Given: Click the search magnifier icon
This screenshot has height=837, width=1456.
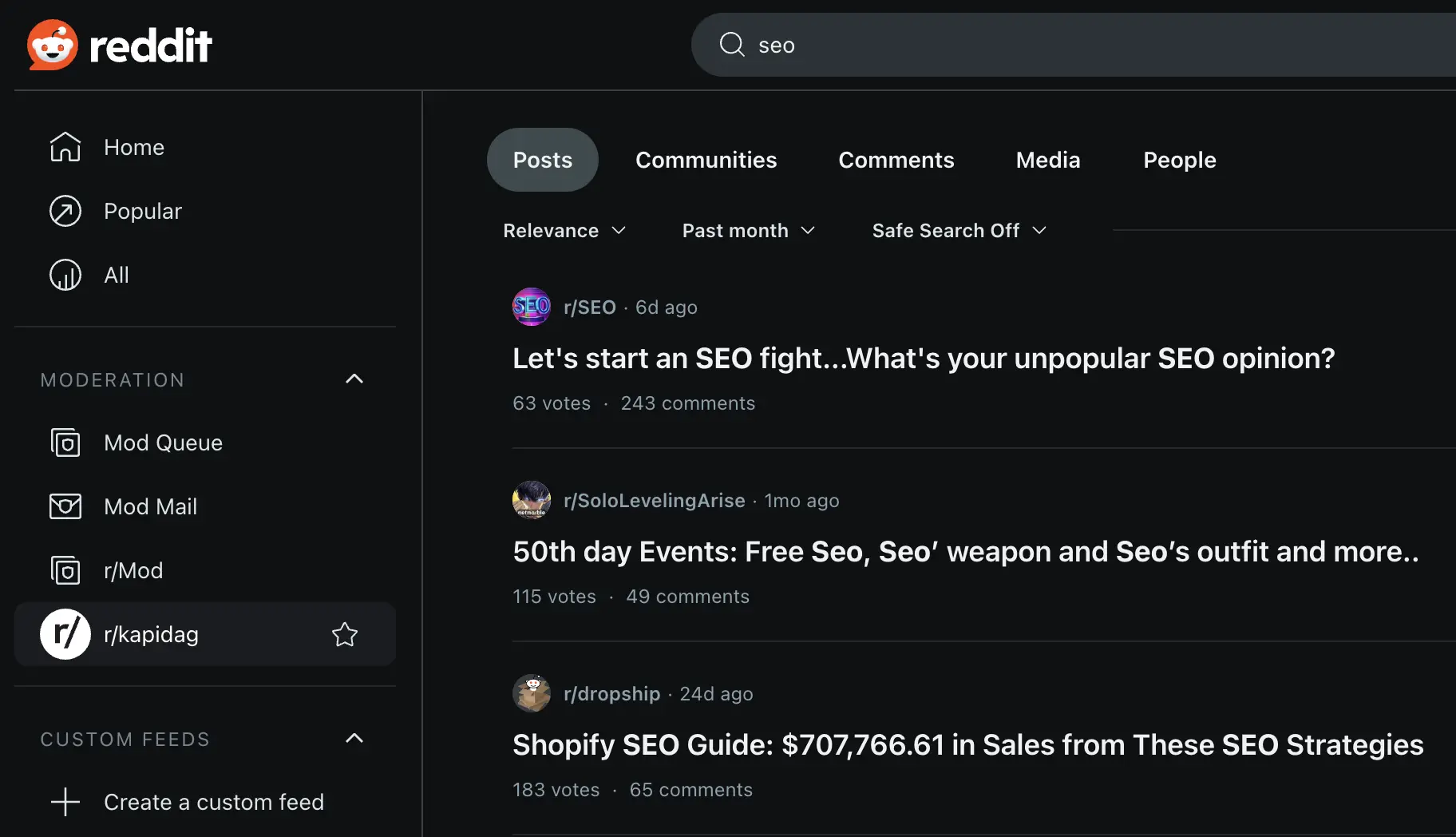Looking at the screenshot, I should point(732,45).
